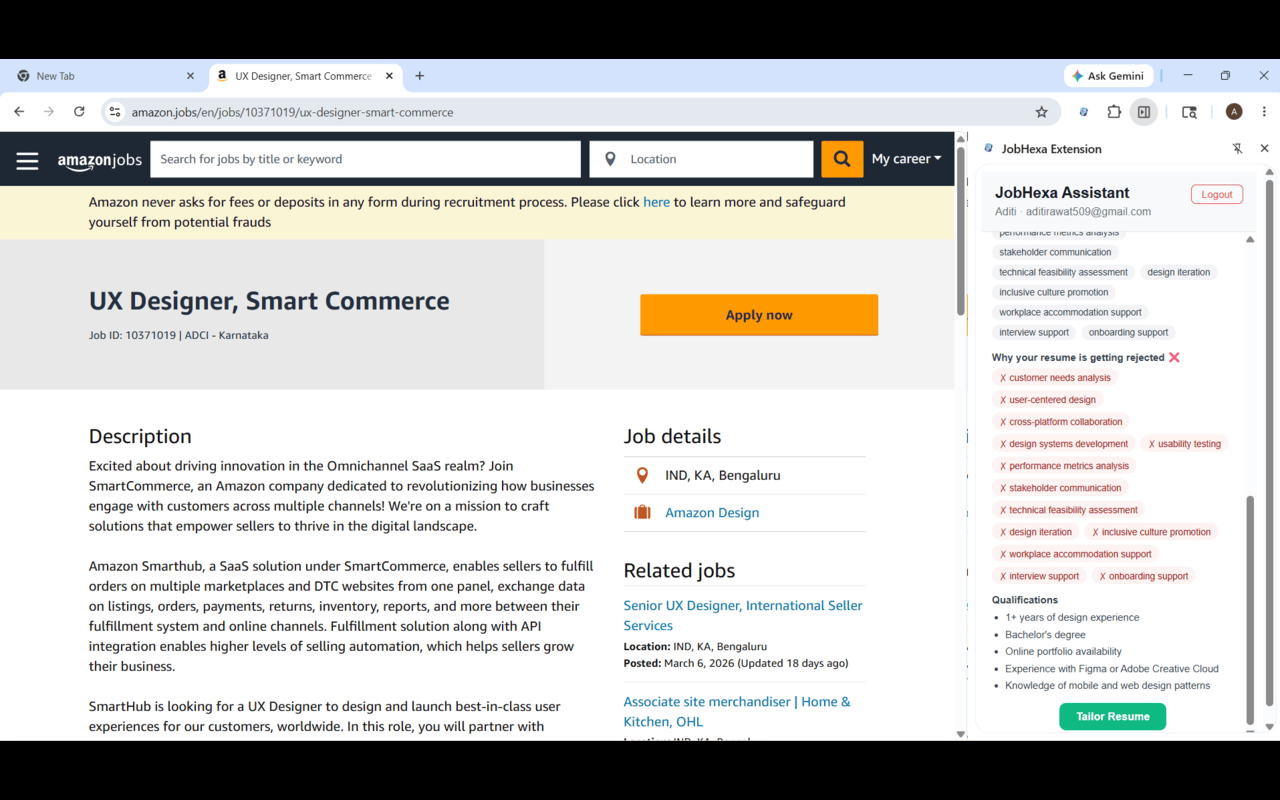The image size is (1280, 800).
Task: Click the red 'workplace accommodation support' tag
Action: click(x=1076, y=554)
